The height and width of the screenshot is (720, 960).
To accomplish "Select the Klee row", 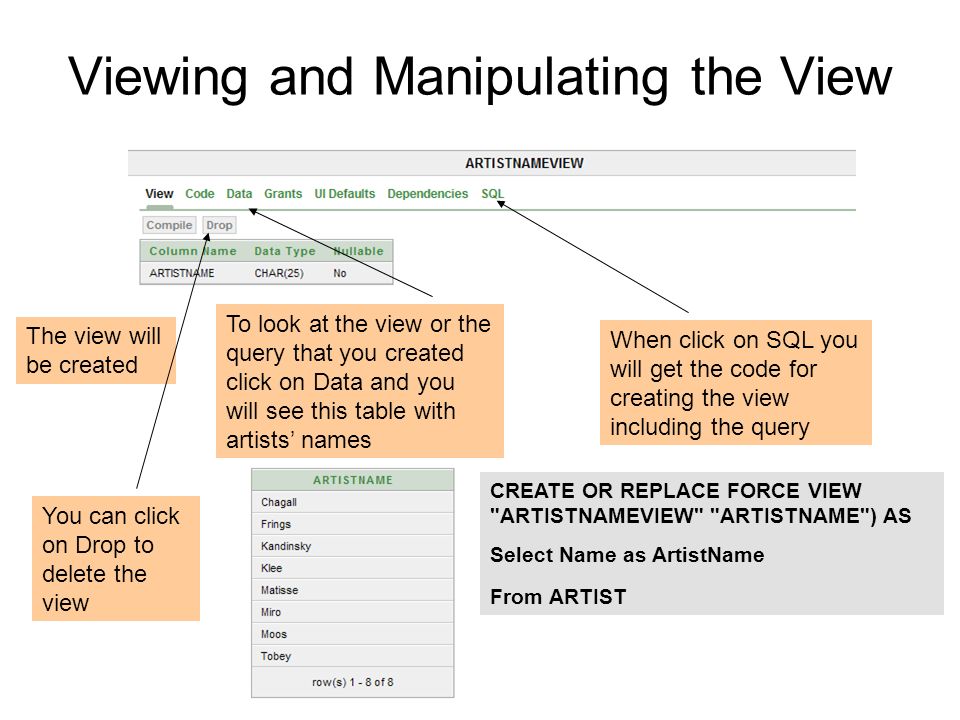I will [x=353, y=568].
